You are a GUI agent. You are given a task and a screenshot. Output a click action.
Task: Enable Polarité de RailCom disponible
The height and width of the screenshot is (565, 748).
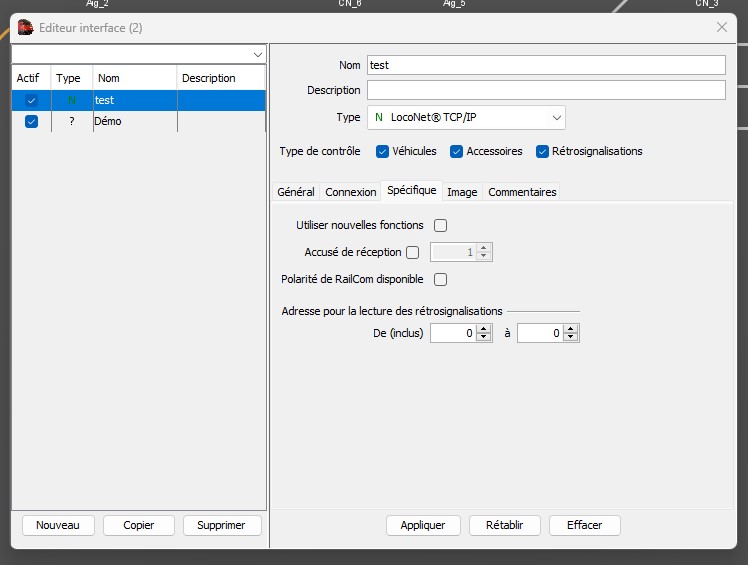[x=440, y=279]
